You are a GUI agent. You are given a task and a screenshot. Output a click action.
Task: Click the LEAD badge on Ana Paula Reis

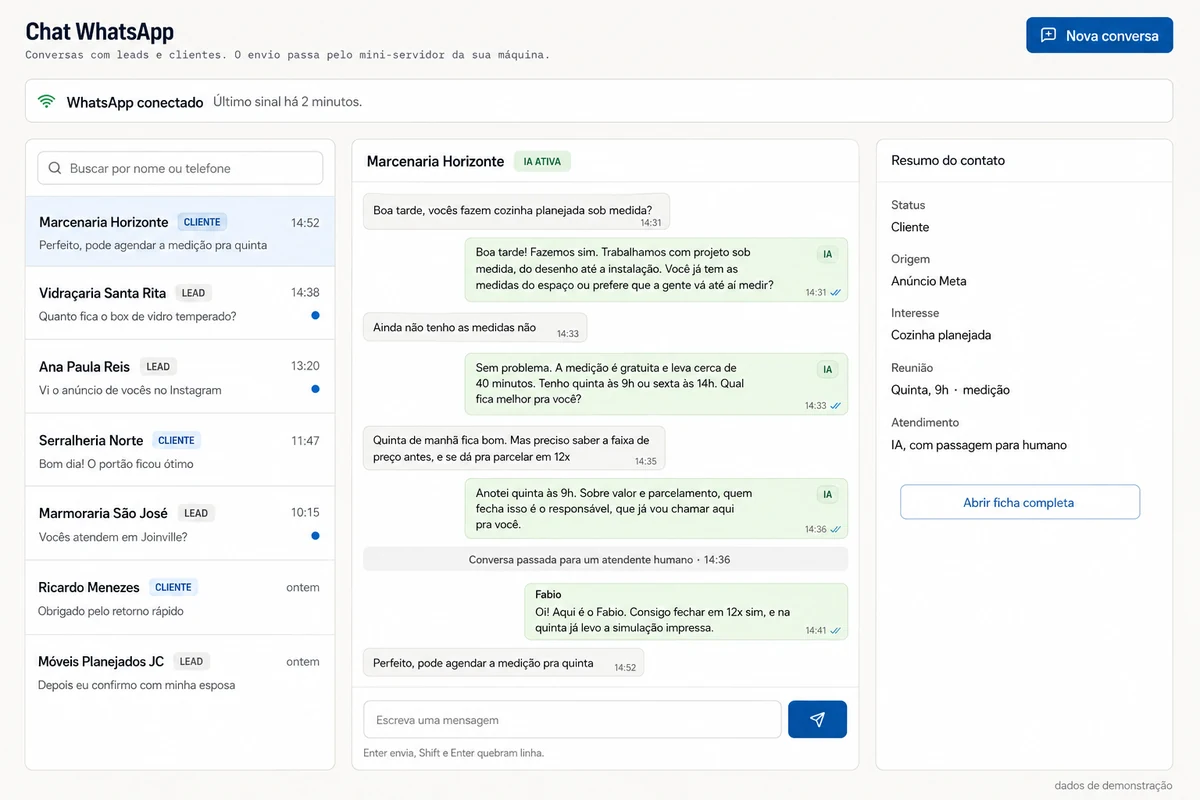pyautogui.click(x=158, y=366)
